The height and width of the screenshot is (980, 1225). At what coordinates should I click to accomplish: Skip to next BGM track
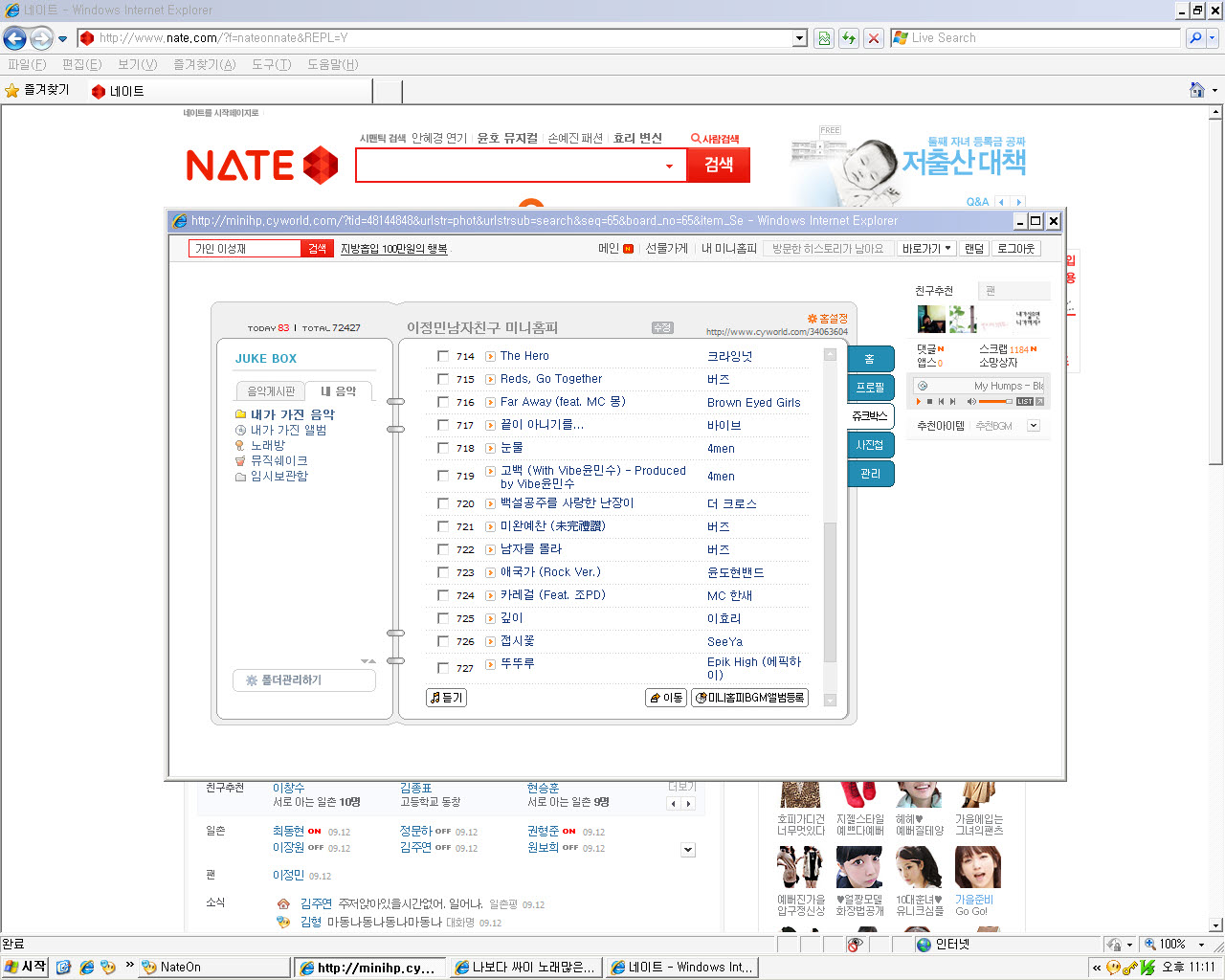[x=952, y=402]
